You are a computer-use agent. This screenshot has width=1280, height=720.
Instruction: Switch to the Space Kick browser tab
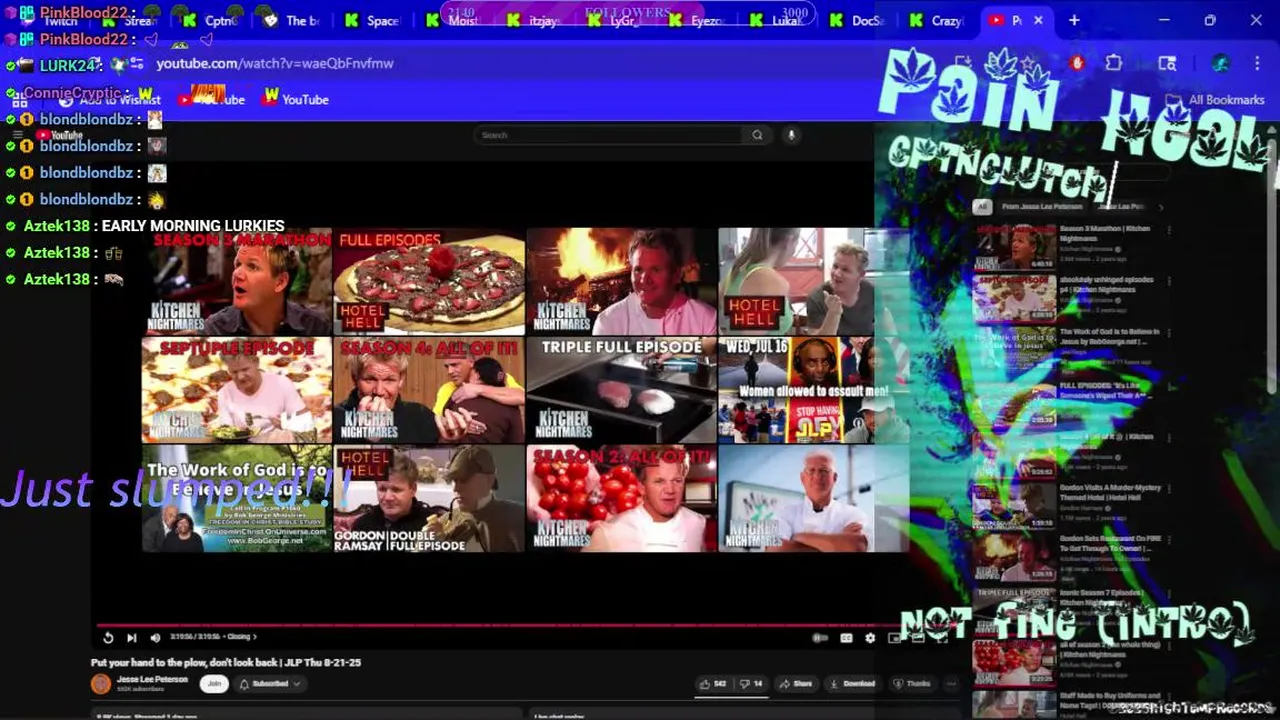coord(371,20)
